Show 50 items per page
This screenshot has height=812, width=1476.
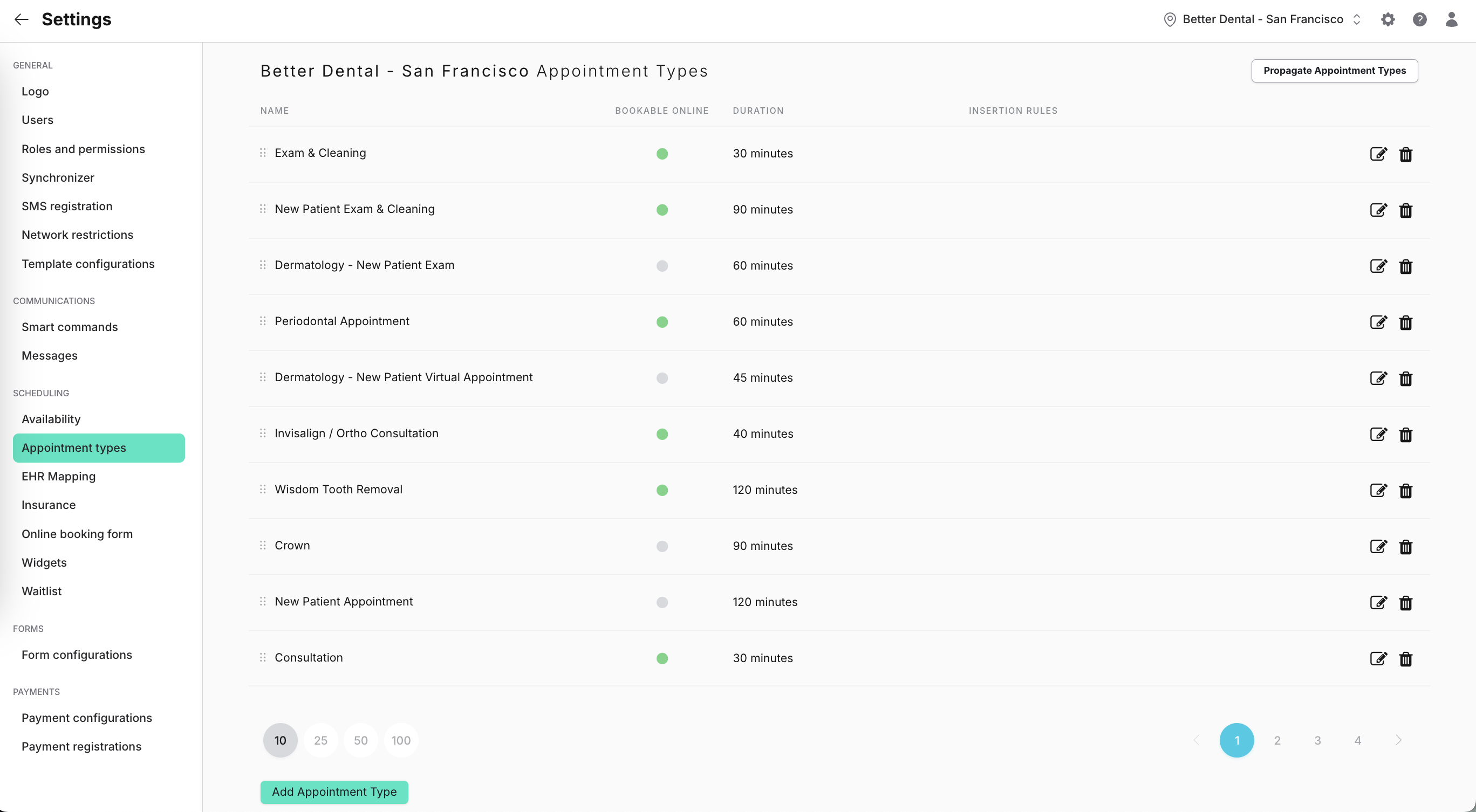click(x=360, y=740)
